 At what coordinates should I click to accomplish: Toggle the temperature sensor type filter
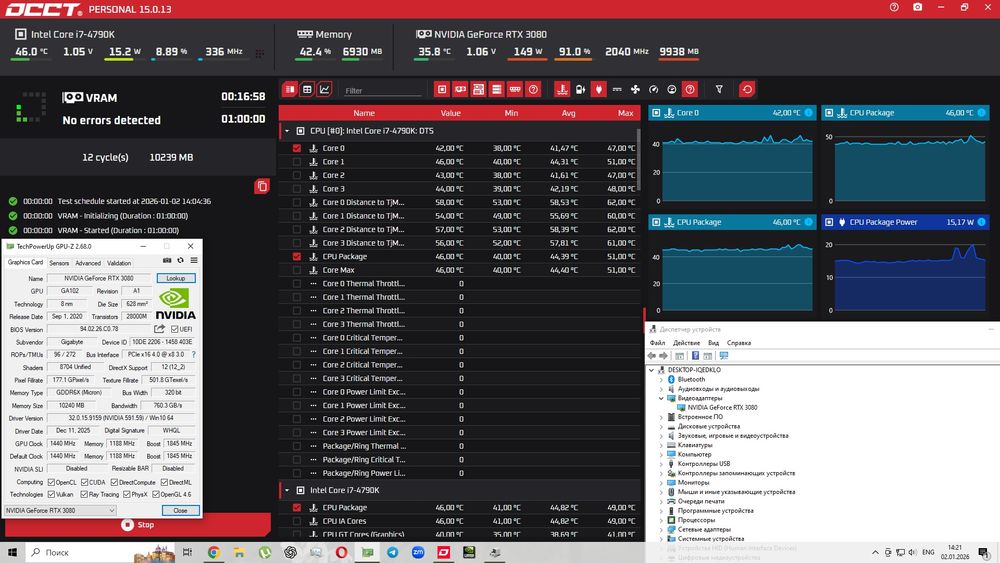coord(562,90)
